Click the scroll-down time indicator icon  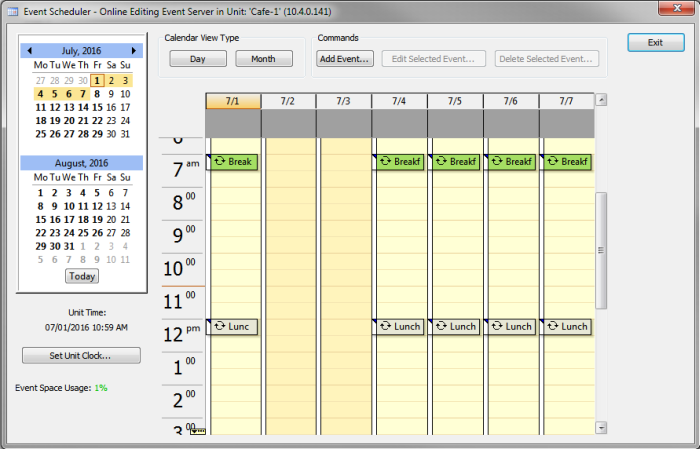[x=198, y=431]
